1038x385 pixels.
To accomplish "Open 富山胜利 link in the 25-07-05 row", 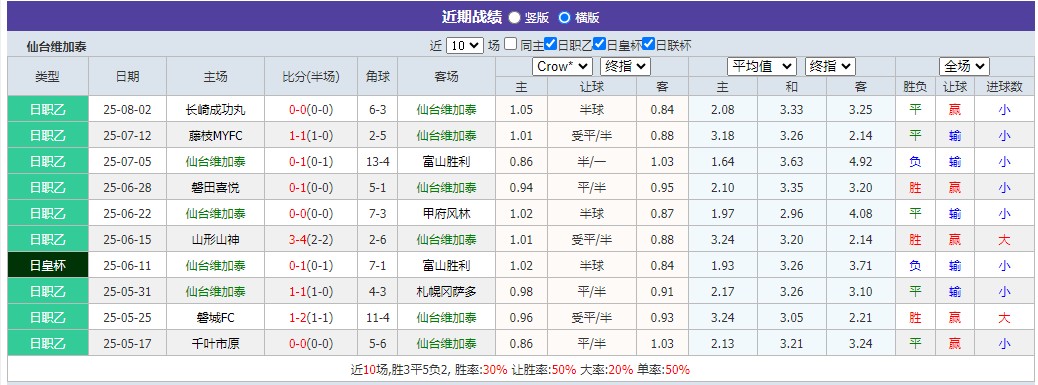I will pos(446,161).
